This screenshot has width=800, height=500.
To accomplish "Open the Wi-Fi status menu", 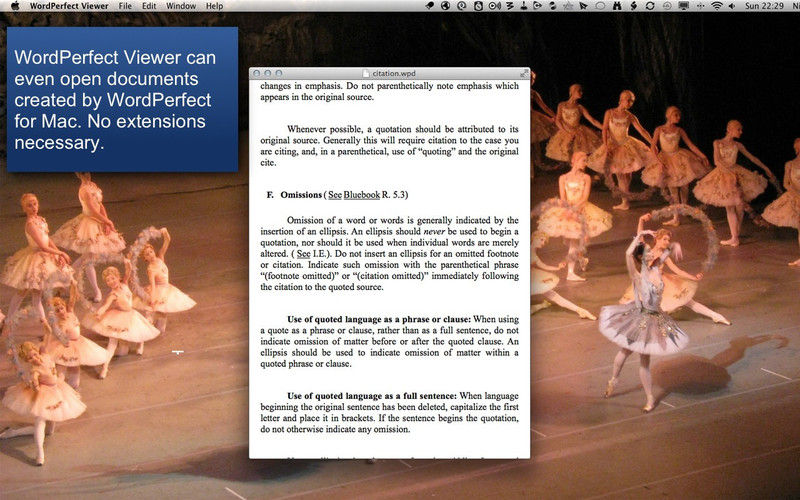I will point(717,6).
